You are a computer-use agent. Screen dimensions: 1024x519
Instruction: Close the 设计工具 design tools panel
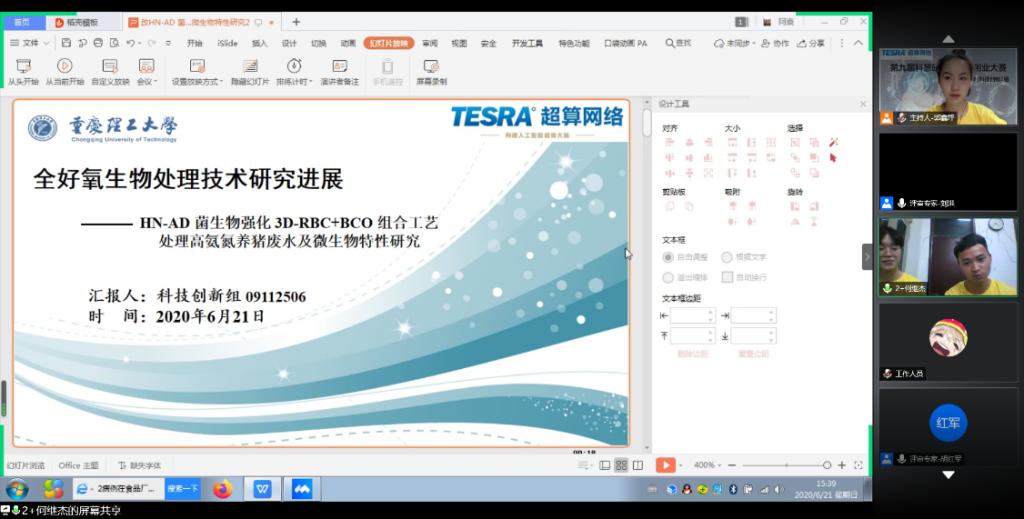click(863, 104)
